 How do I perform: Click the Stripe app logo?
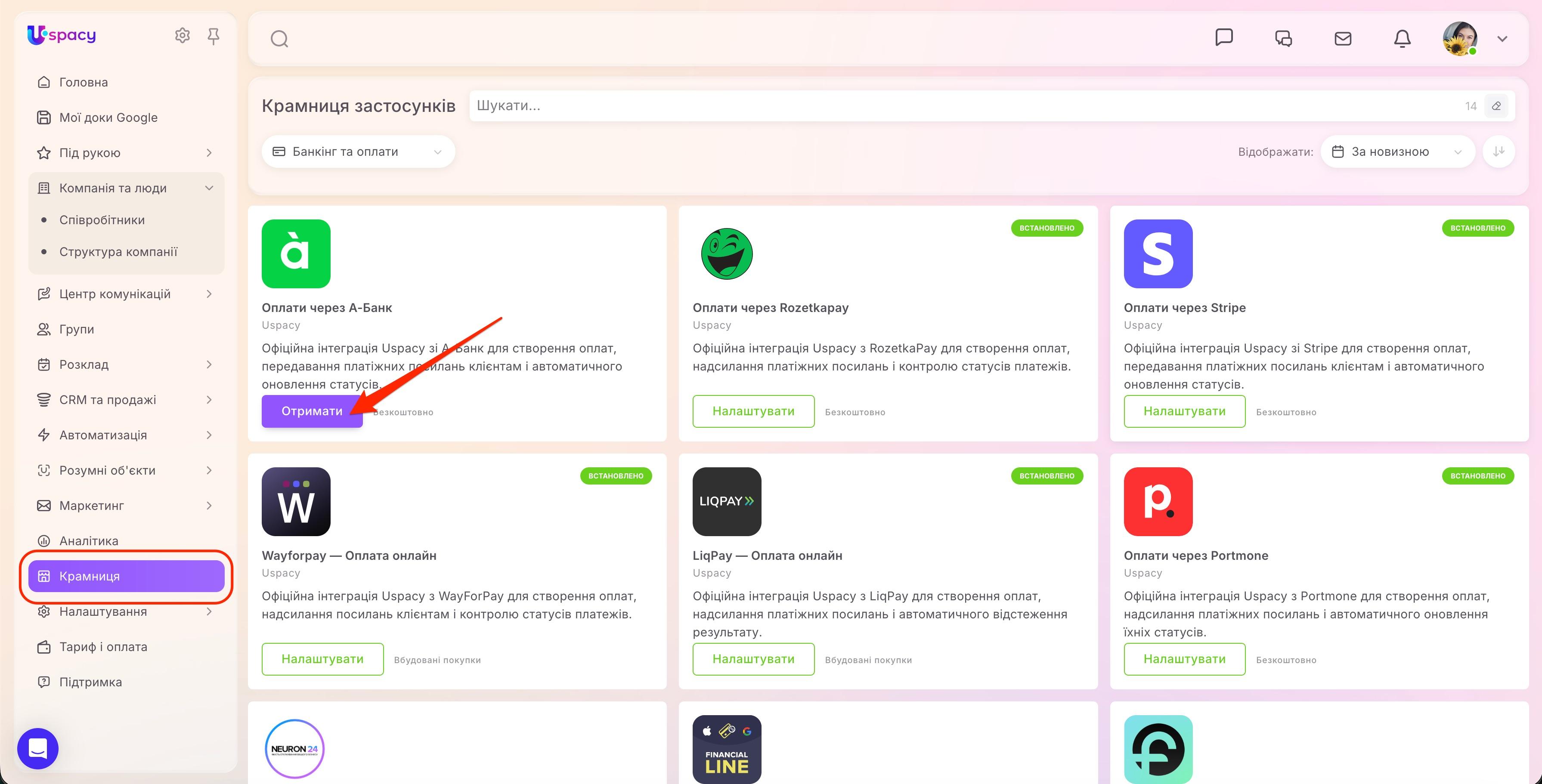click(1158, 254)
